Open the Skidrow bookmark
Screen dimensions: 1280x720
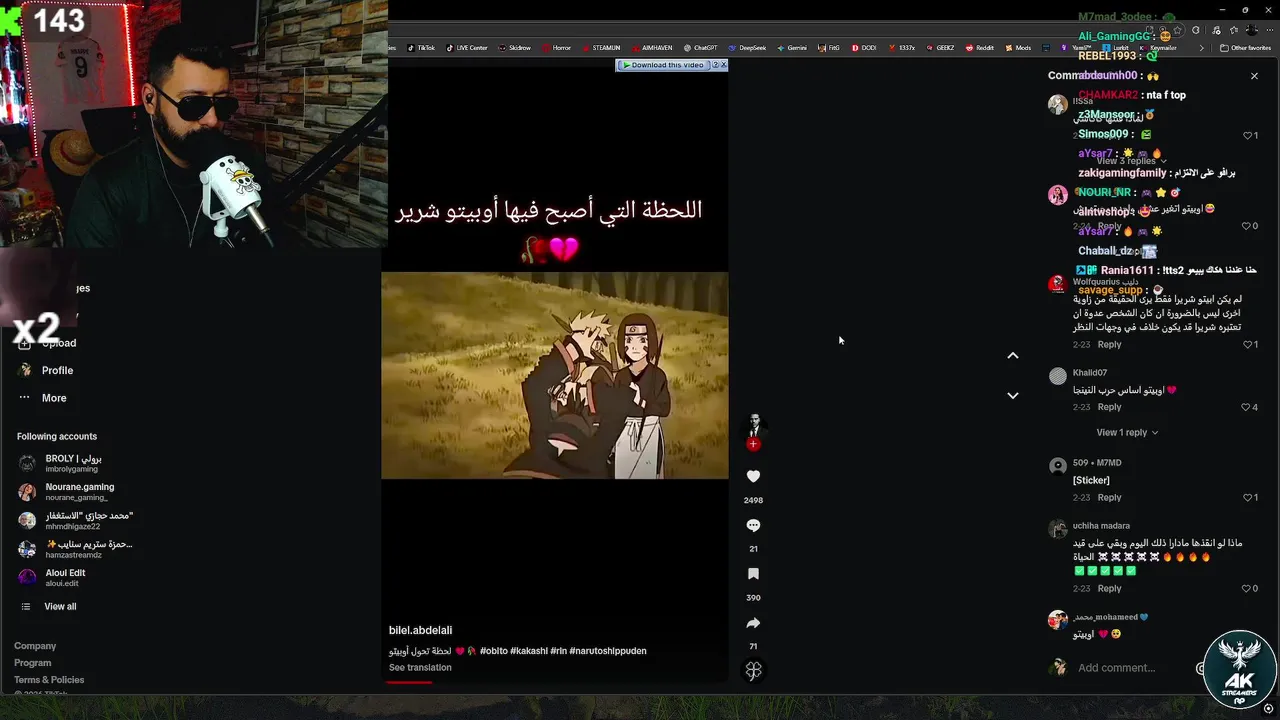click(x=515, y=48)
